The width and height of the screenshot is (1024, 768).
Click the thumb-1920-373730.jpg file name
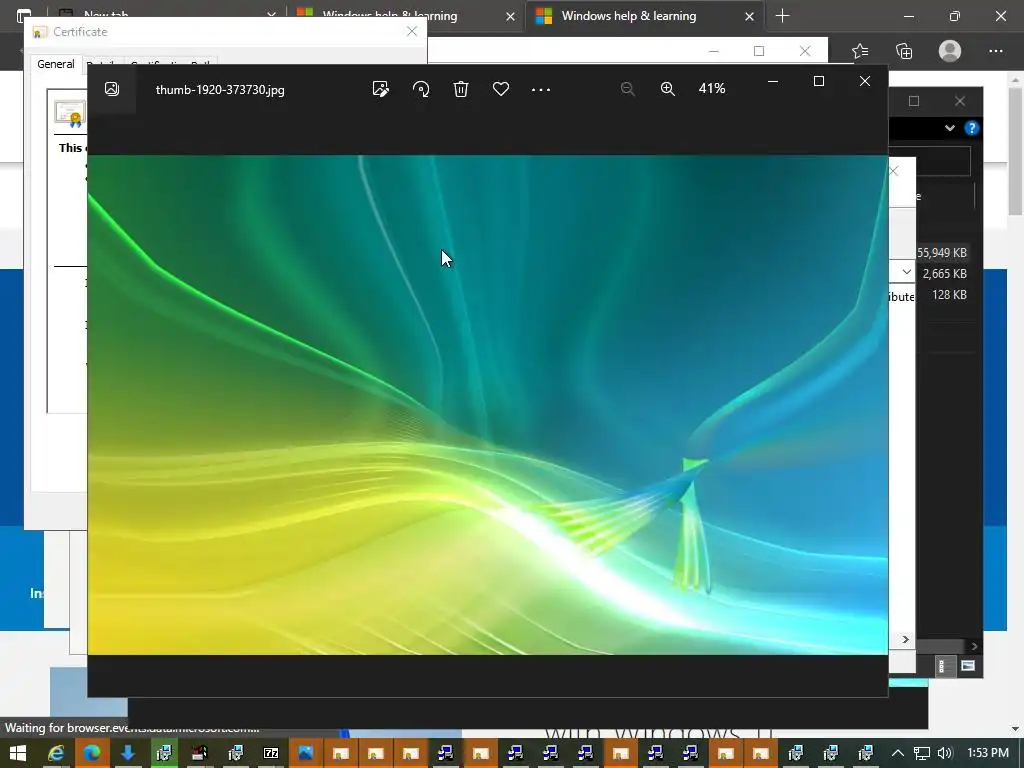click(220, 89)
